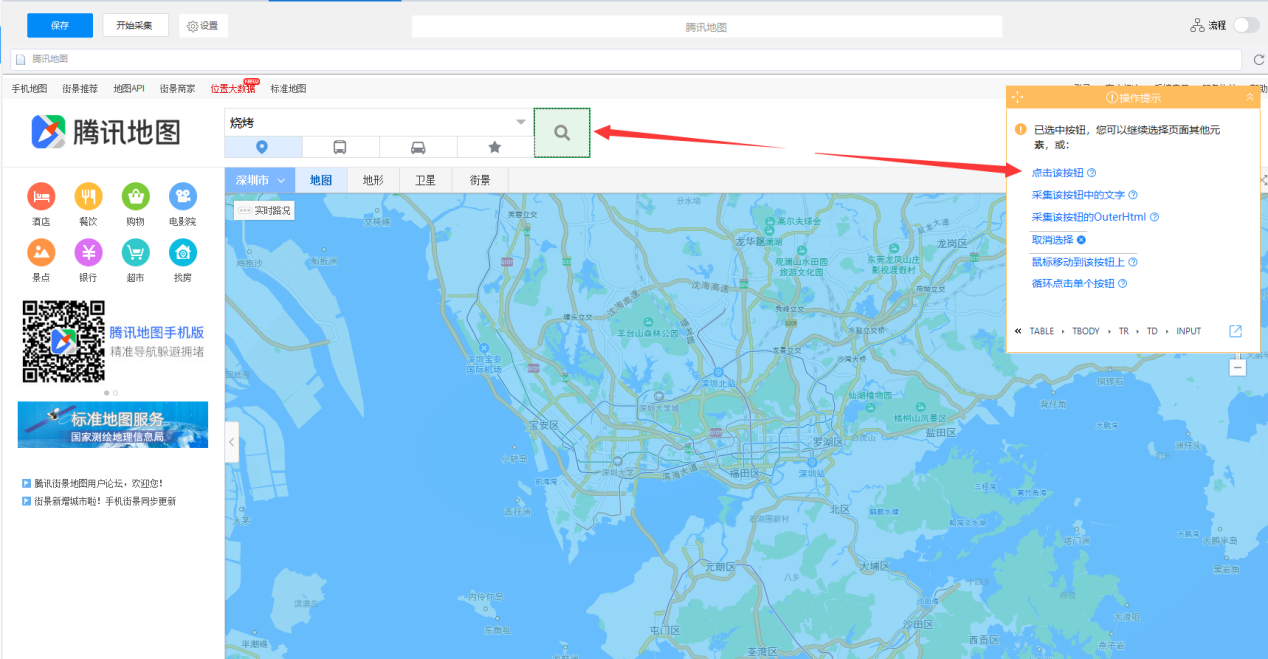Switch to the 地形 terrain tab
Viewport: 1268px width, 659px height.
click(373, 180)
